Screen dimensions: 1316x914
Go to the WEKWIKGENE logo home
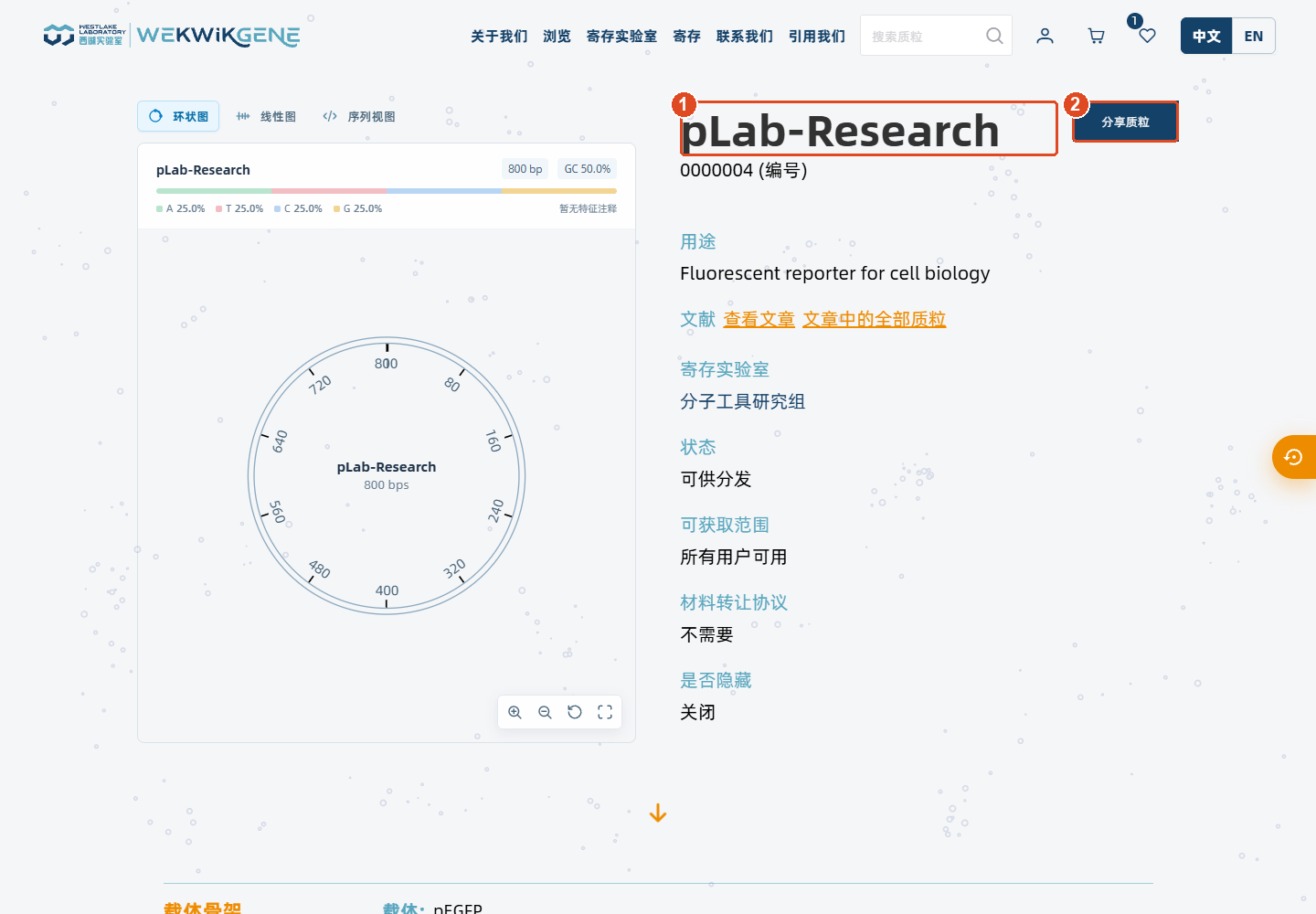(218, 36)
